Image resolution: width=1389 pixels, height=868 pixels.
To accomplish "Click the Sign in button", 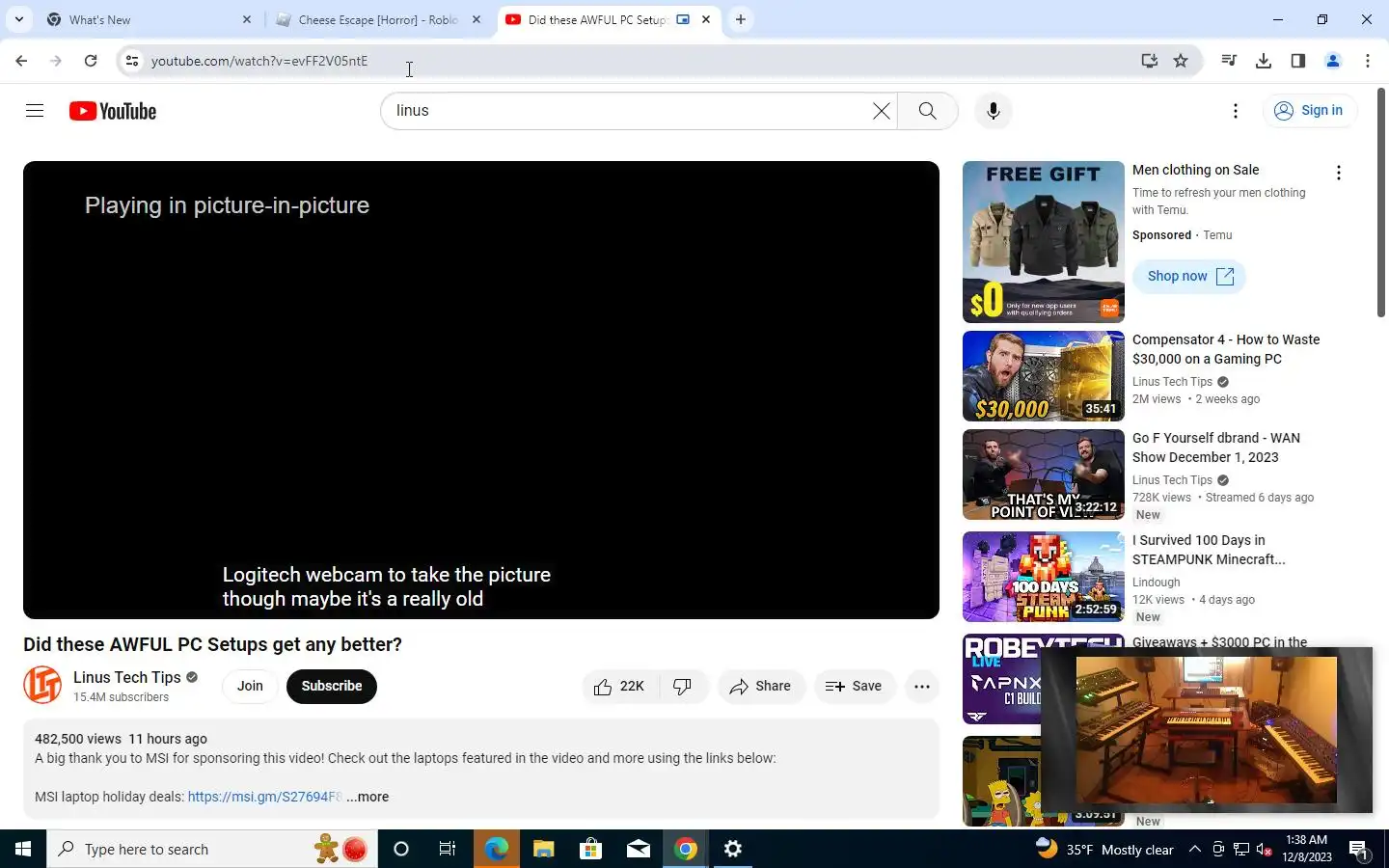I will [1310, 111].
